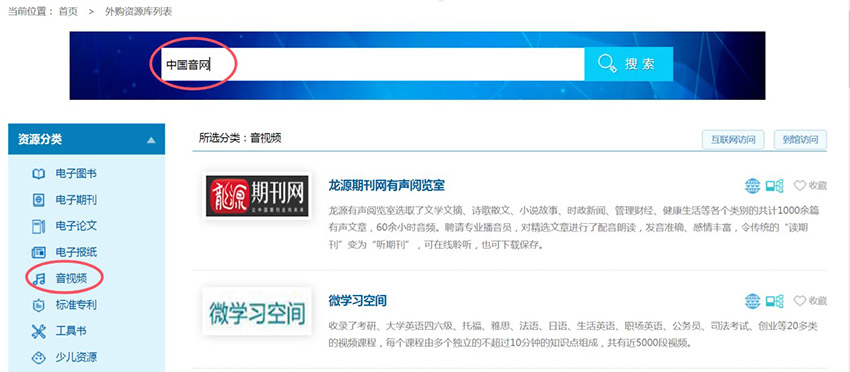Screen dimensions: 850x372
Task: Click the 标准专利 badge icon
Action: click(38, 305)
